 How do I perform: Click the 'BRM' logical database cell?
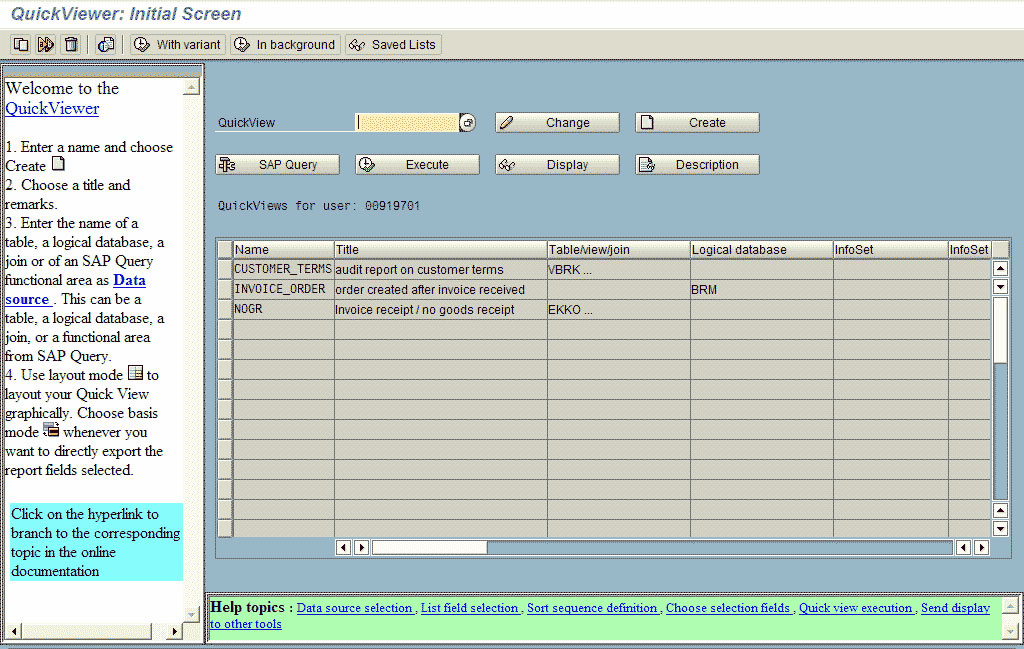761,289
